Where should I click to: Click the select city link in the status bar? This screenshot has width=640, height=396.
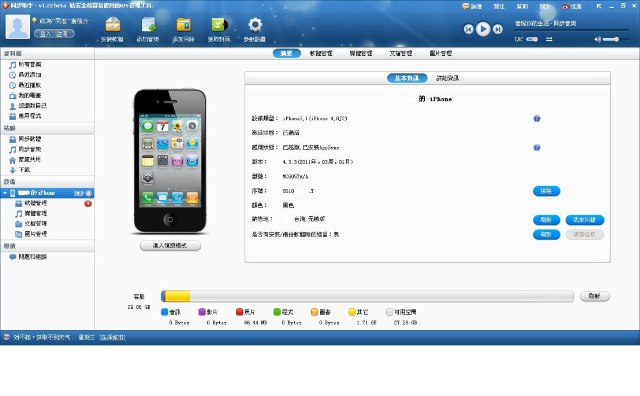click(113, 337)
